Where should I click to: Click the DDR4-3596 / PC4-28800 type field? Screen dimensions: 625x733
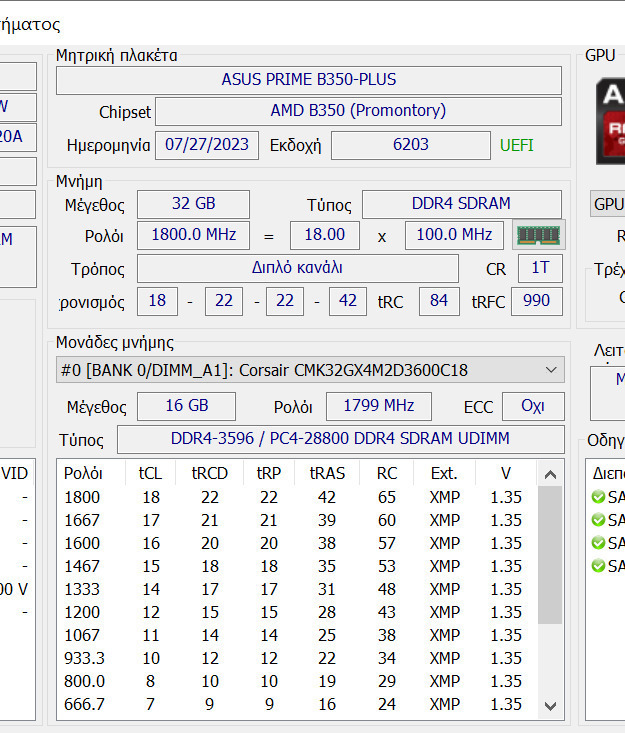(340, 439)
